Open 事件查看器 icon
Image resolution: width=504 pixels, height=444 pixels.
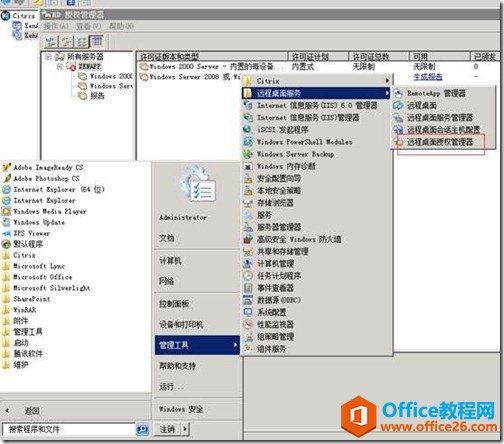pyautogui.click(x=248, y=288)
